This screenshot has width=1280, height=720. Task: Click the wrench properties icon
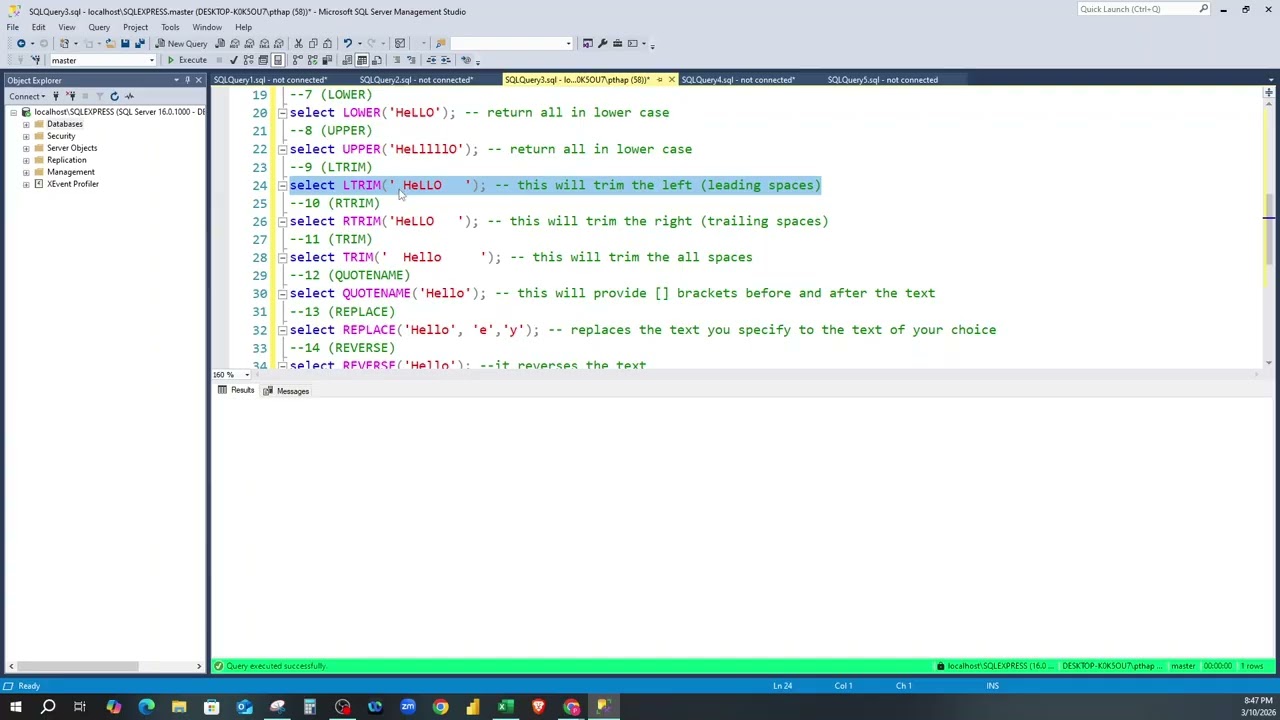[602, 43]
